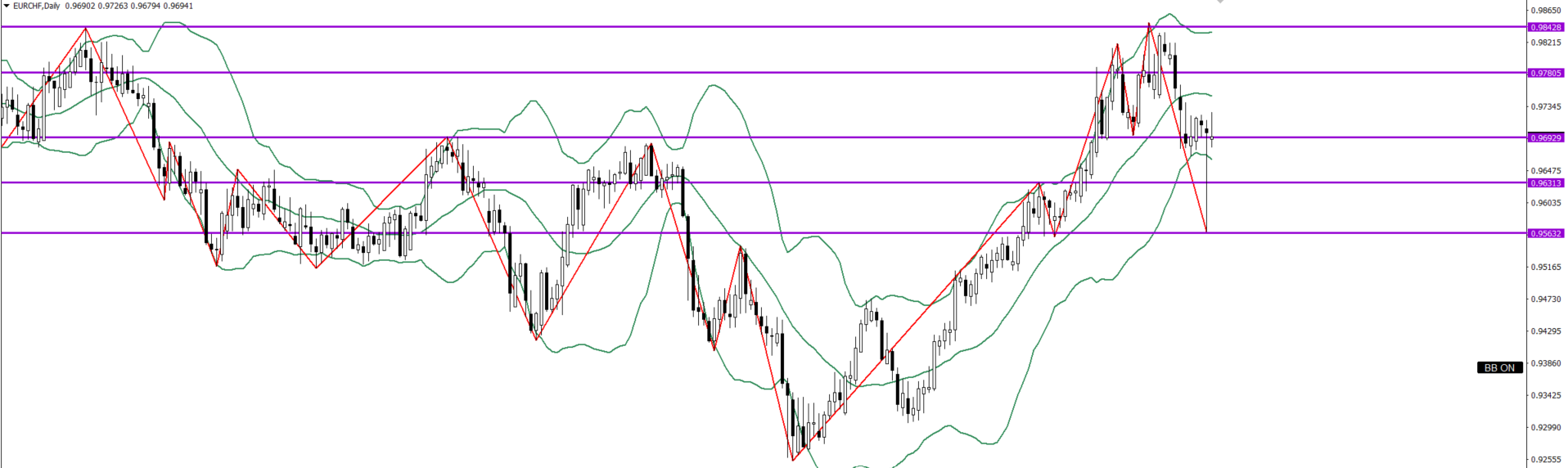Click the 0.96929 purple price label
Viewport: 1568px width, 468px height.
tap(1546, 137)
